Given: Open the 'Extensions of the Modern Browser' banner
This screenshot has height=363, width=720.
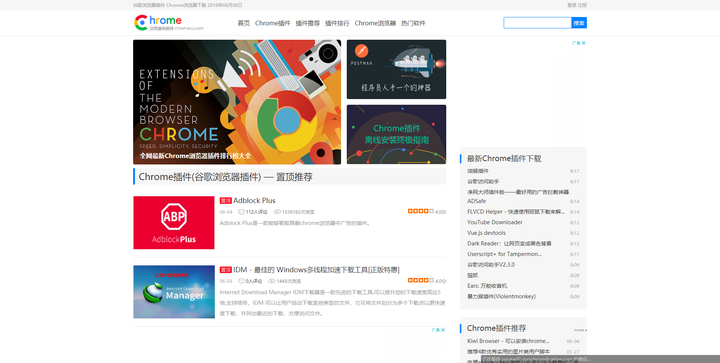Looking at the screenshot, I should tap(237, 102).
